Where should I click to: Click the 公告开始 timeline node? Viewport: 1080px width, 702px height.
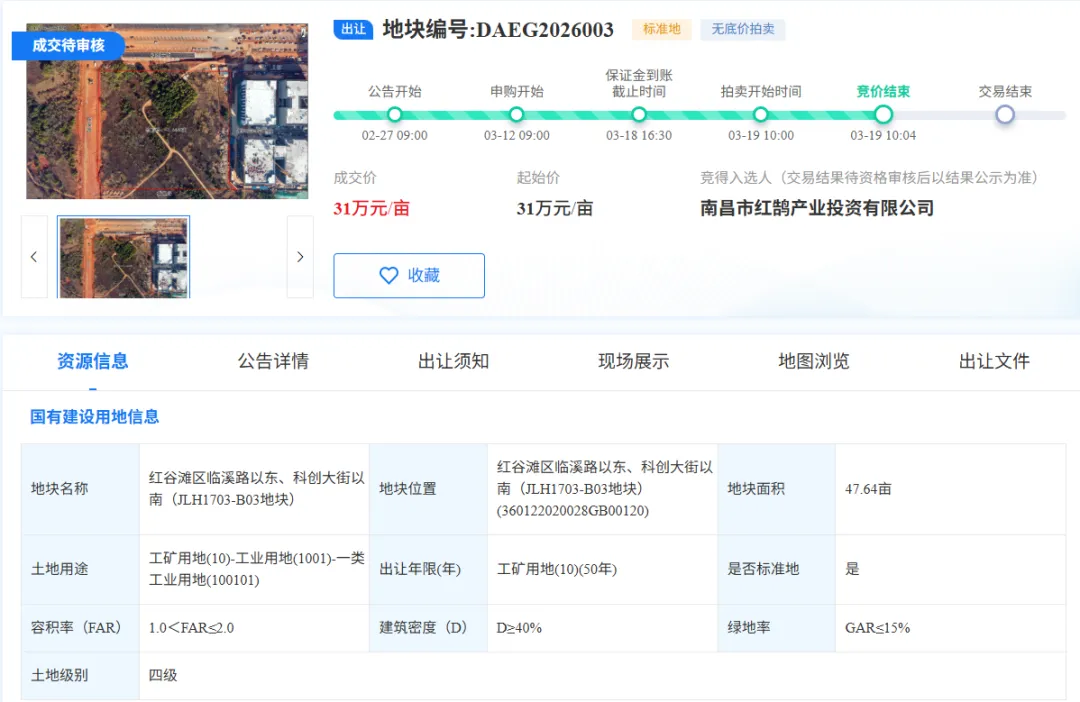click(395, 114)
